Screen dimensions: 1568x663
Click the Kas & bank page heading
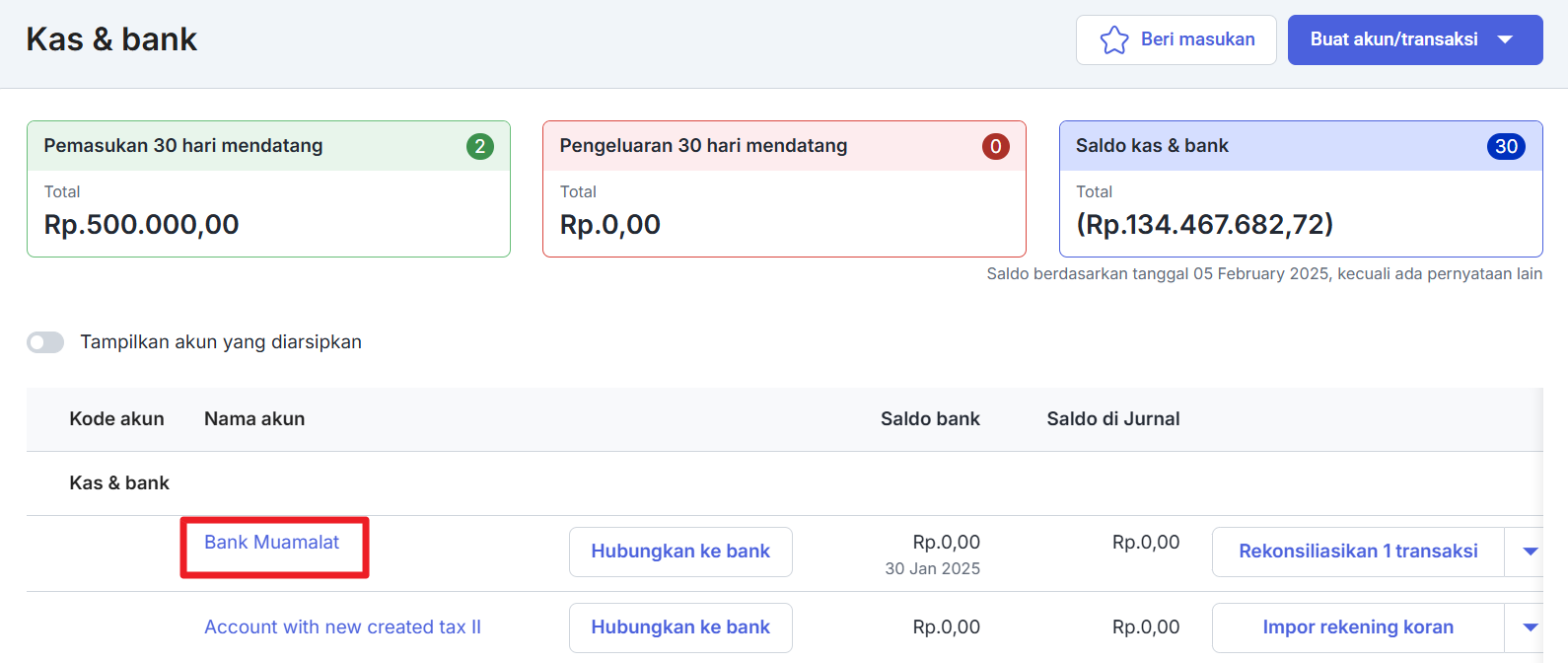[x=111, y=39]
